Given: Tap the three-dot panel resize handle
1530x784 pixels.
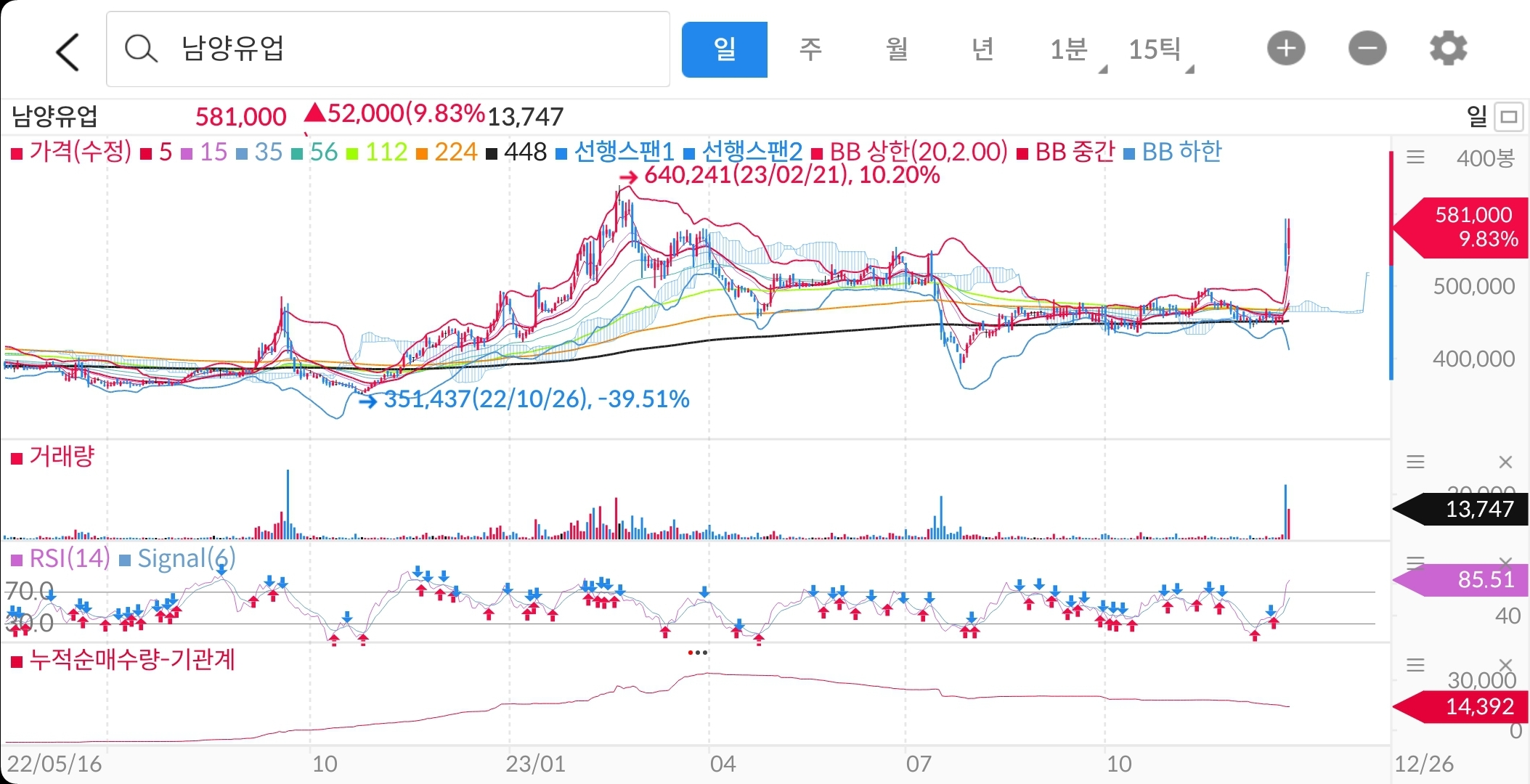Looking at the screenshot, I should pos(697,653).
